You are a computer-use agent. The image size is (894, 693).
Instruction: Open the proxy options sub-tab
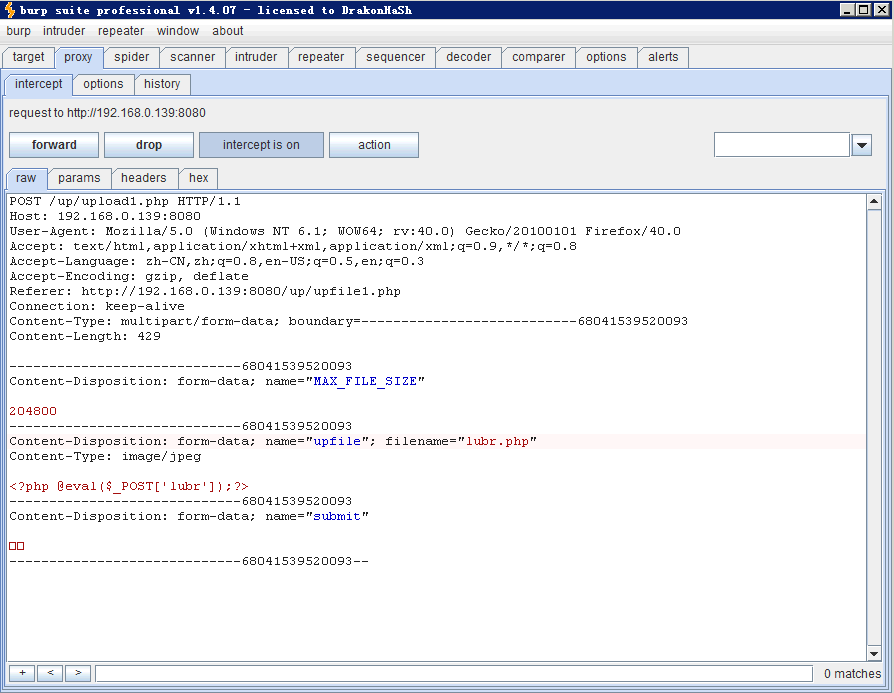pos(103,84)
